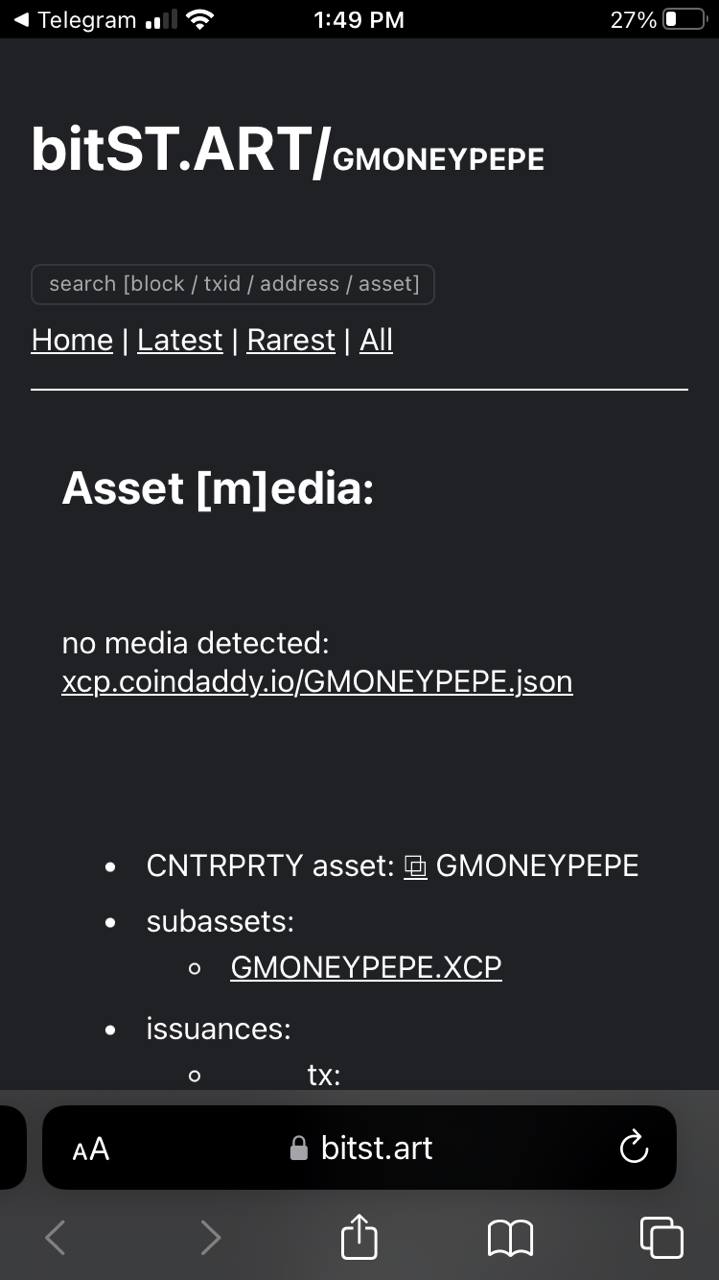
Task: Tap the lock icon beside bitst.art
Action: pos(298,1148)
